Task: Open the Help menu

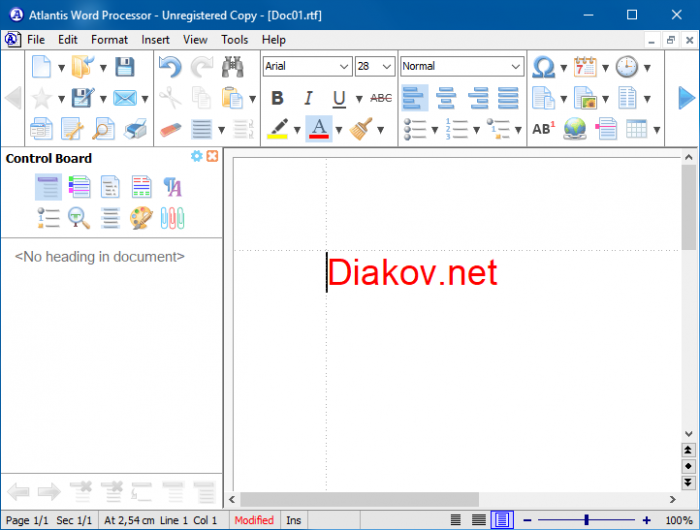Action: pyautogui.click(x=274, y=40)
